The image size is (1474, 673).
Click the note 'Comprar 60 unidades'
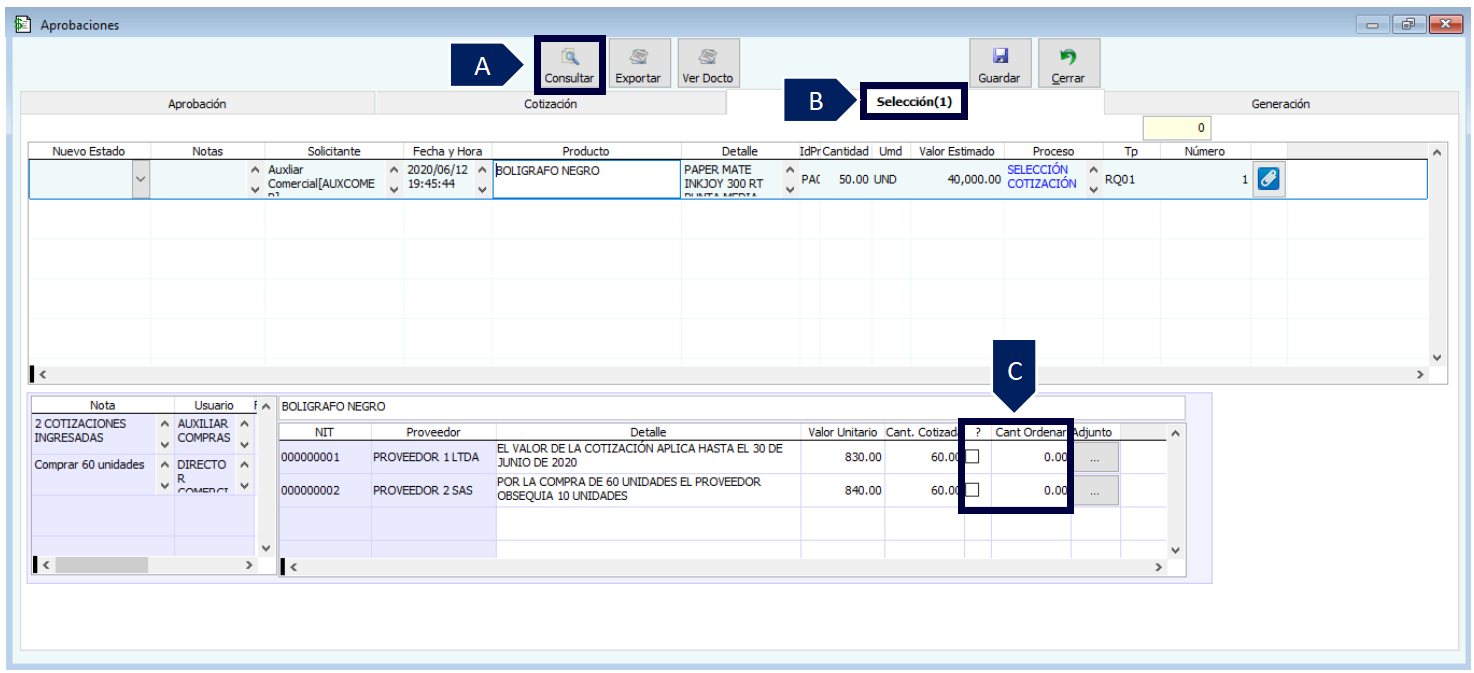point(93,465)
